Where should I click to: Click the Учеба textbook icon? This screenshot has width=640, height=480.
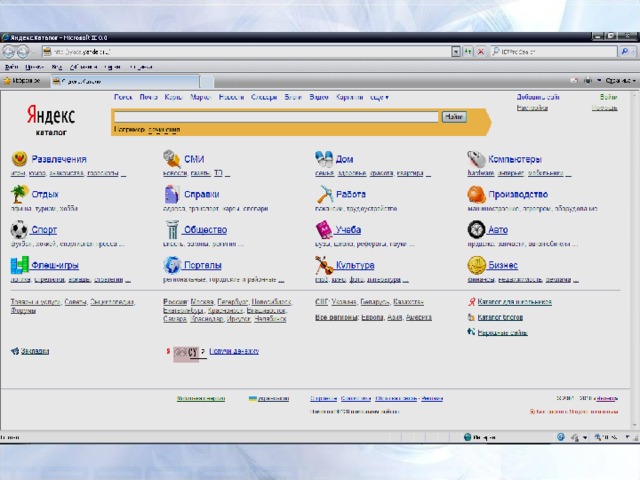[324, 230]
